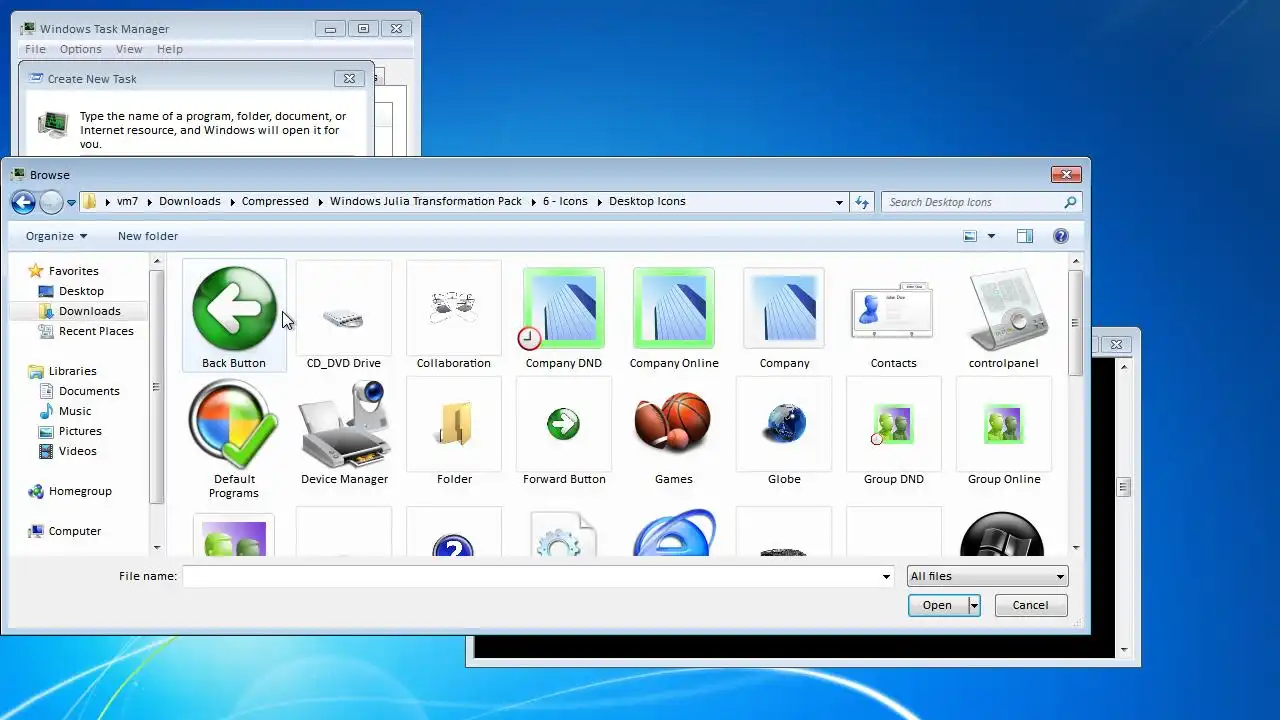Open View menu in Task Manager
Viewport: 1280px width, 720px height.
tap(129, 49)
